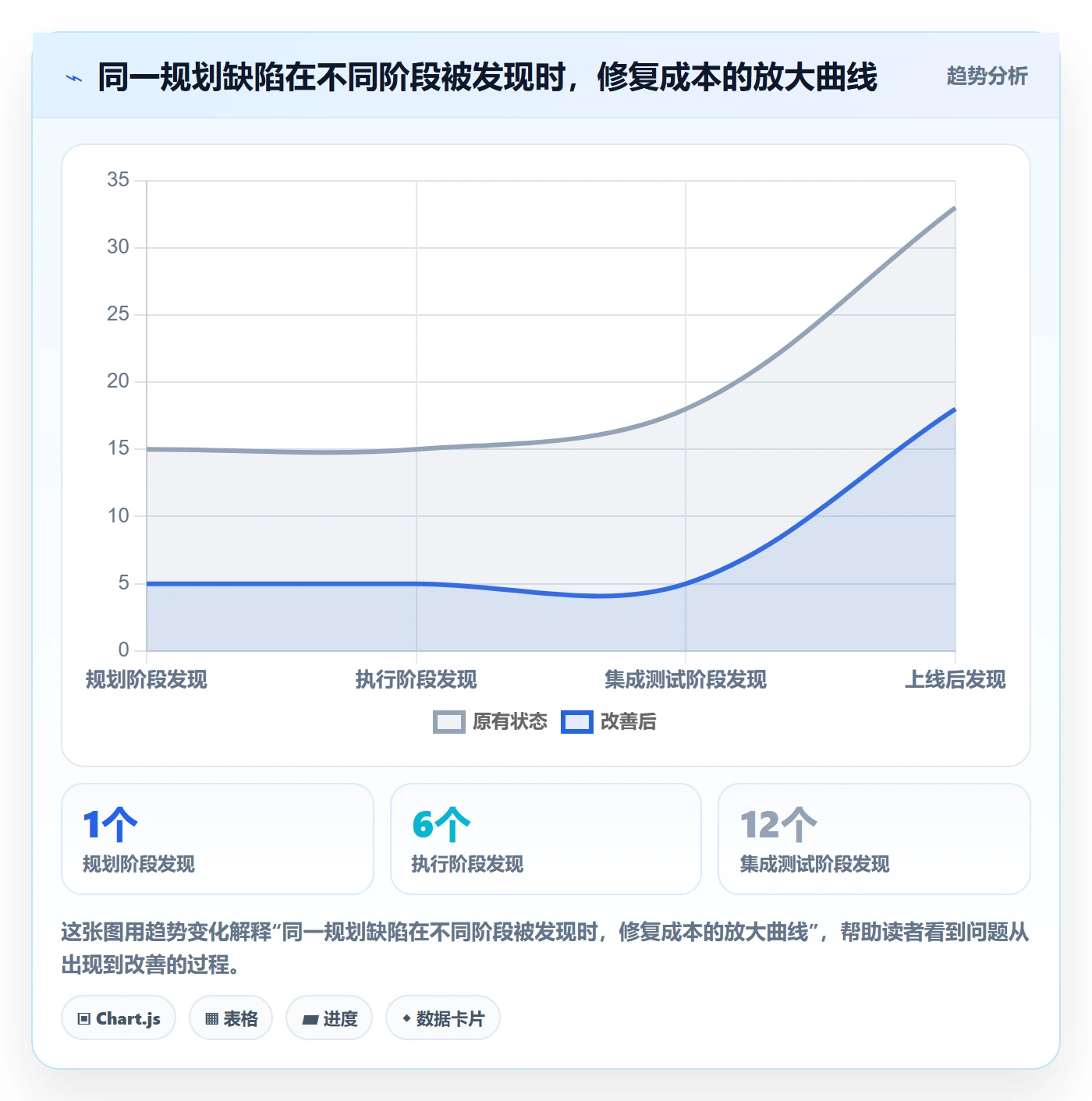Toggle the 原有状态 legend swatch
This screenshot has width=1092, height=1101.
pos(448,722)
